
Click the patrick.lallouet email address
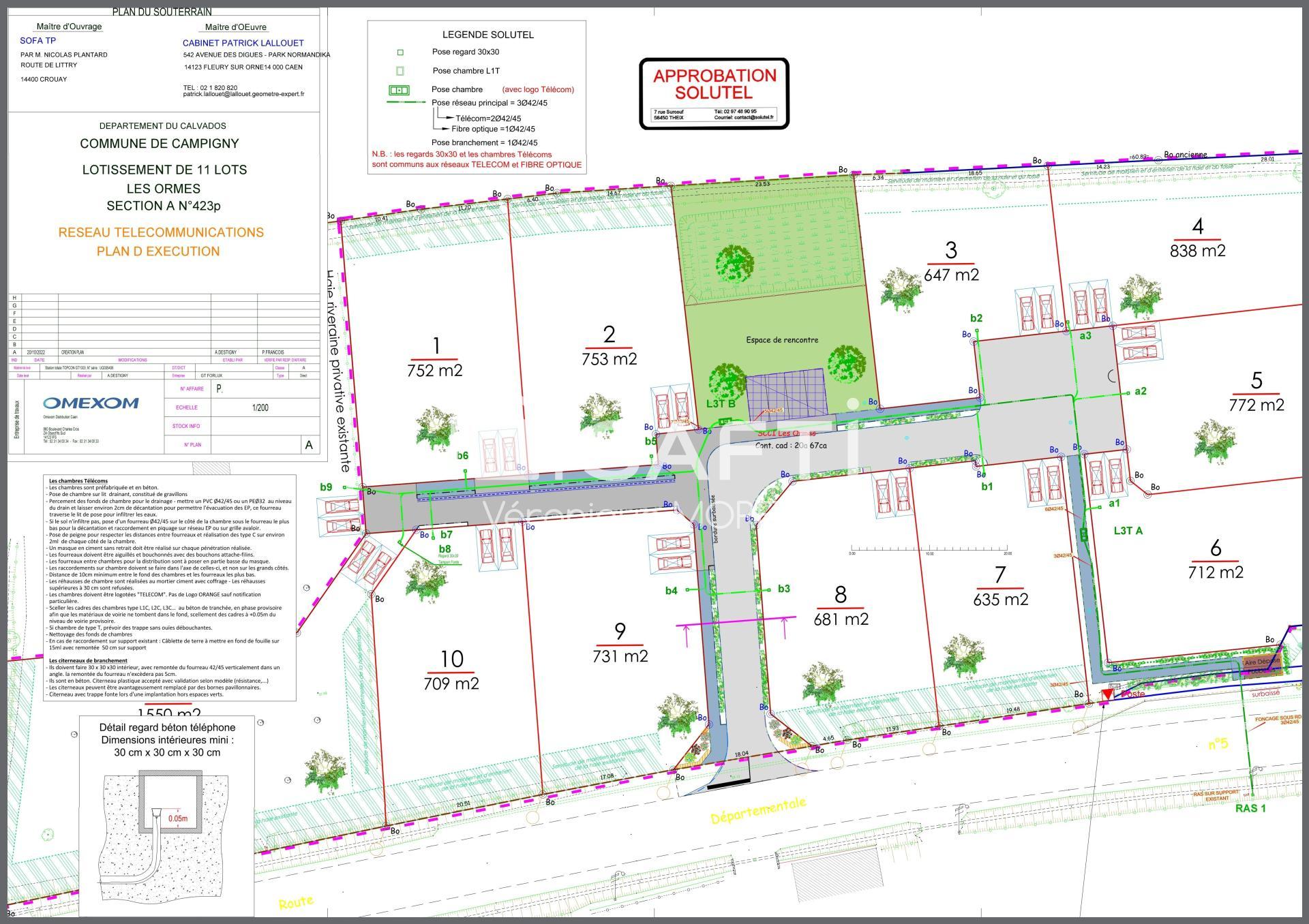click(243, 95)
